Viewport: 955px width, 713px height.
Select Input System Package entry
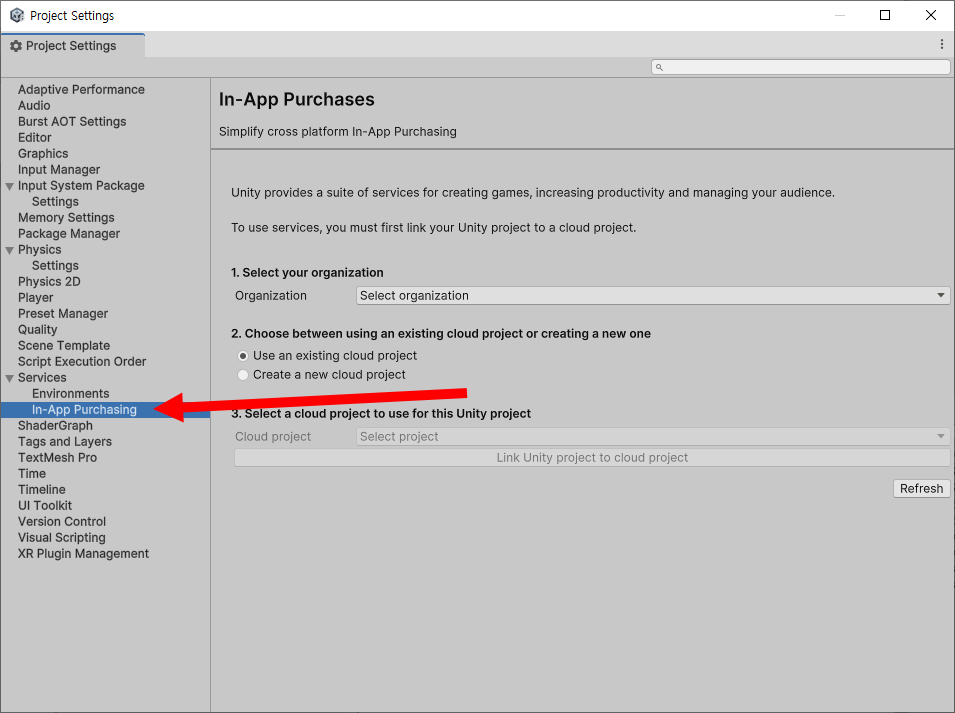(81, 186)
